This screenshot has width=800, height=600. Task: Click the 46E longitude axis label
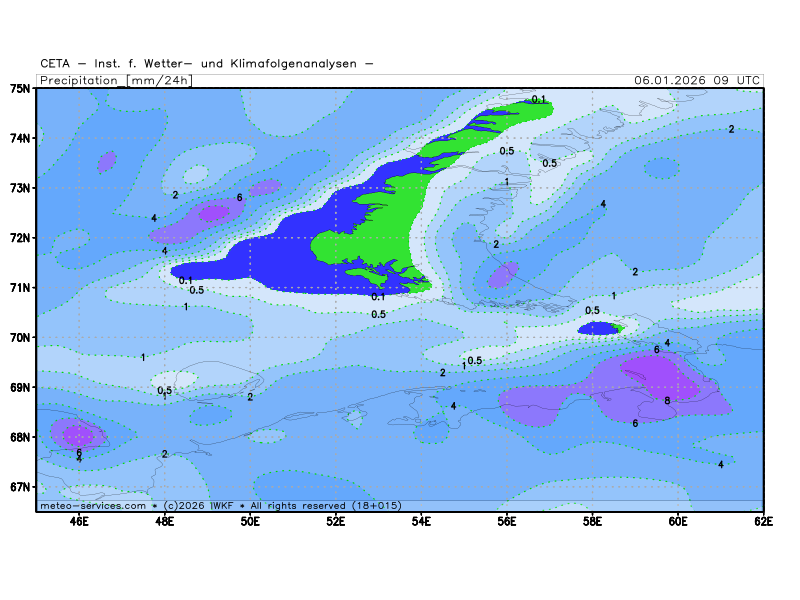(x=79, y=520)
